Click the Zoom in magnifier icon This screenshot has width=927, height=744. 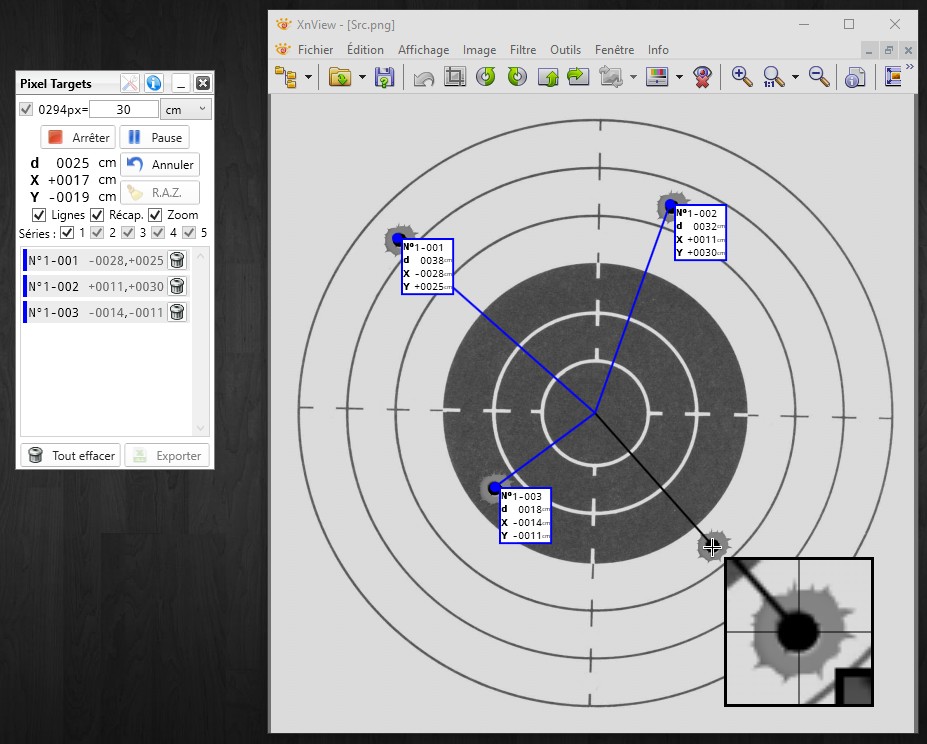741,77
